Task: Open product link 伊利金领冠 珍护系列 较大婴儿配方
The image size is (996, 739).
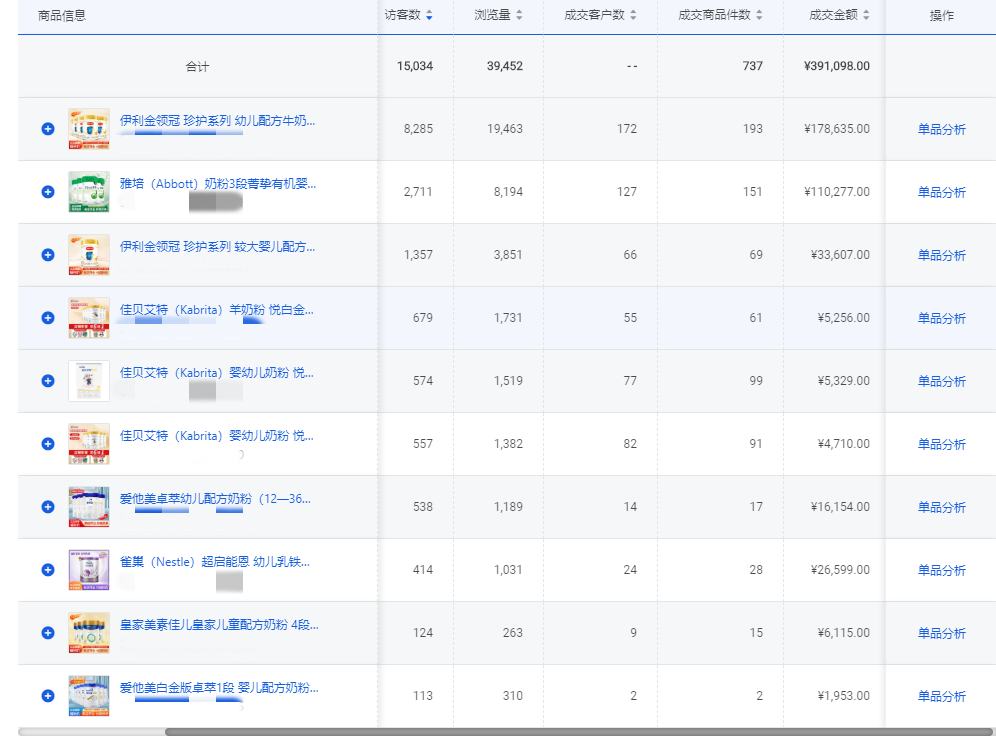Action: click(217, 246)
